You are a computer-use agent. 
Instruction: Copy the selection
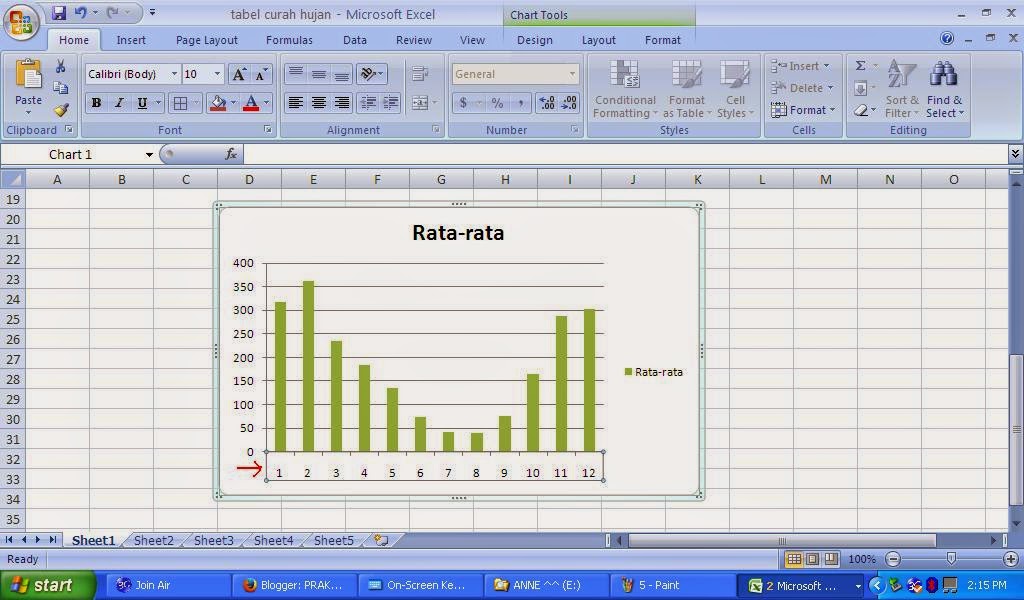(x=61, y=87)
